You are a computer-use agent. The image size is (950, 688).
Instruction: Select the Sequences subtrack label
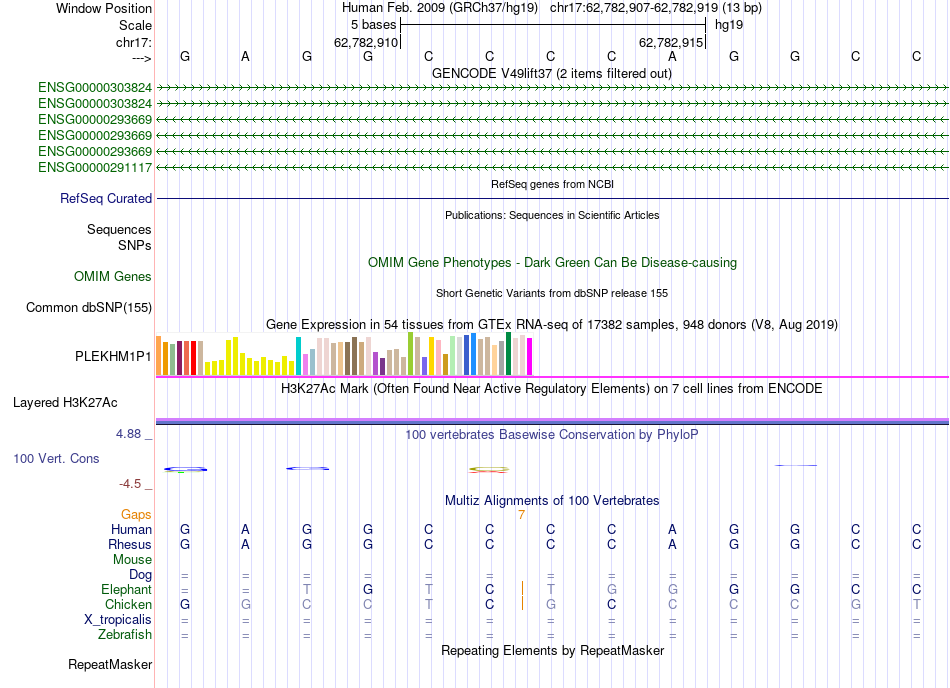[x=119, y=230]
